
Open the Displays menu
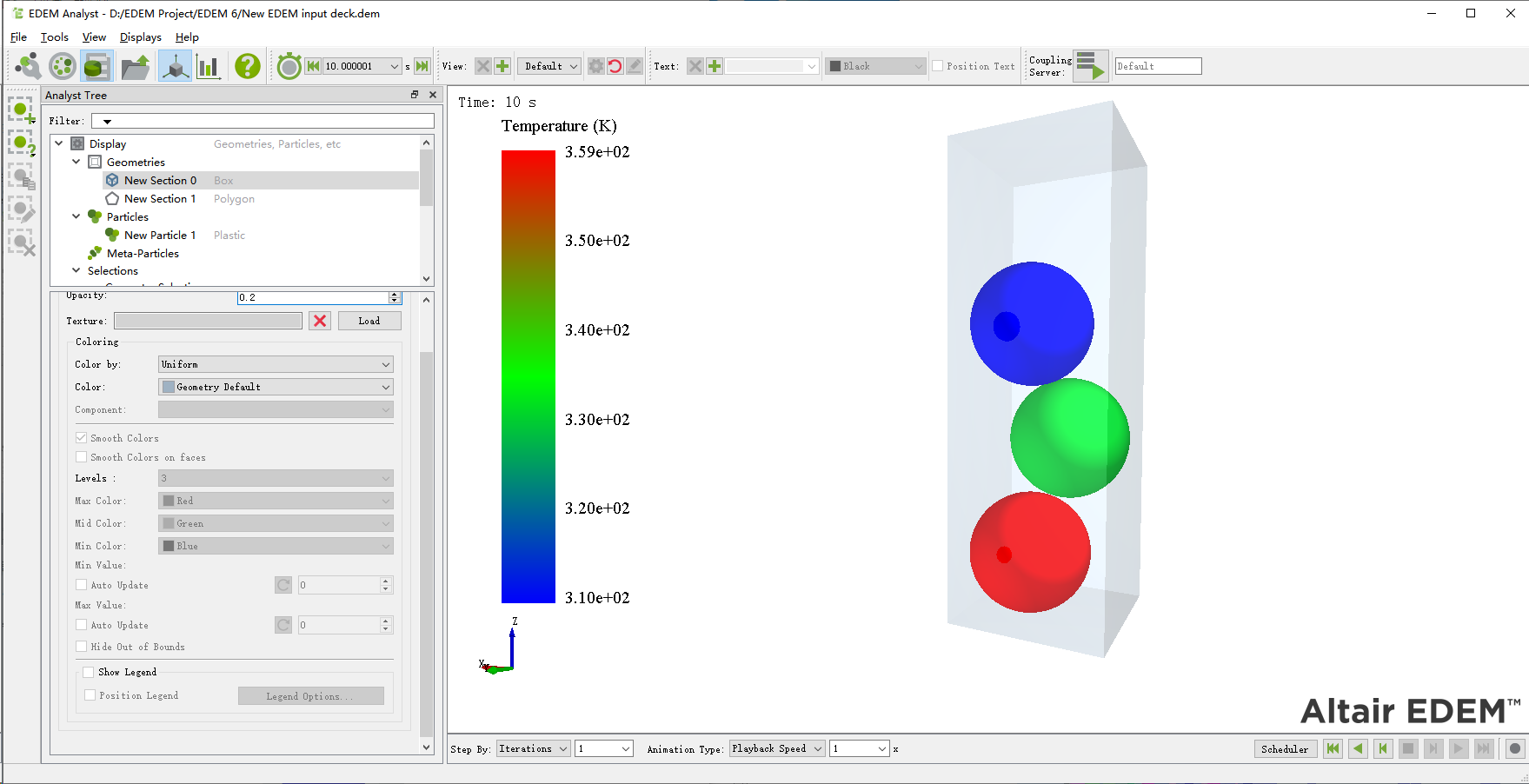pos(140,37)
